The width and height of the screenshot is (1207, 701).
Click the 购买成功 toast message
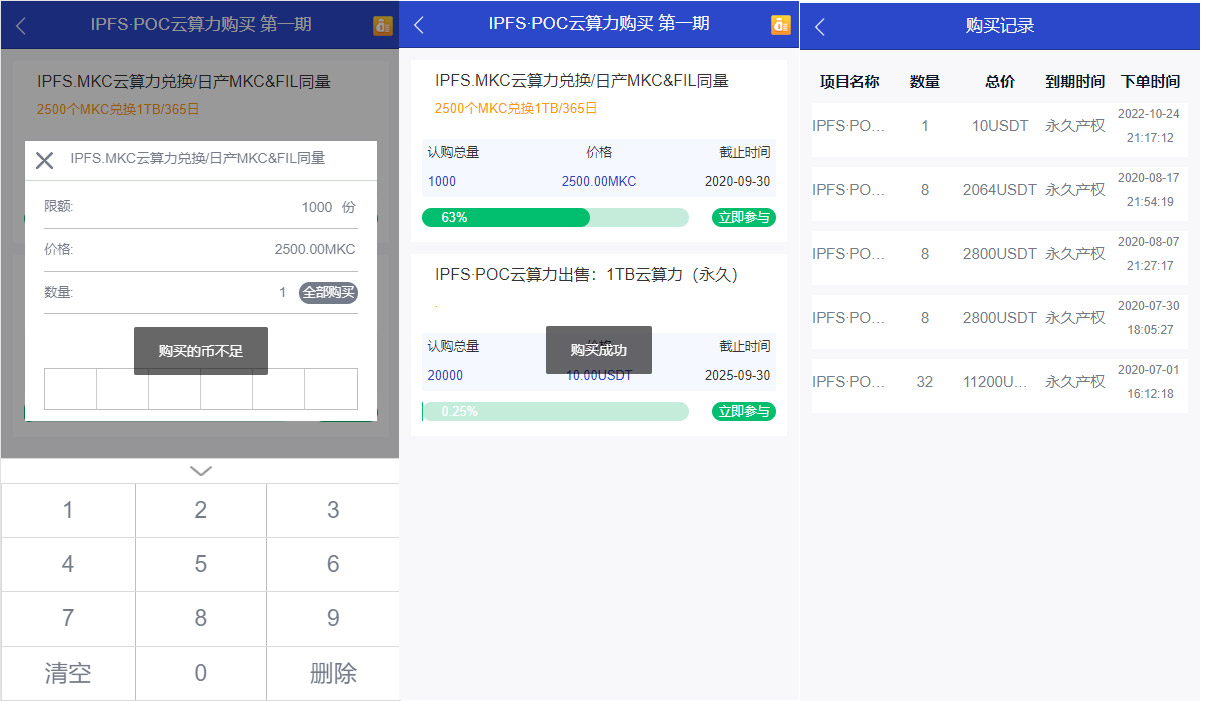coord(599,350)
